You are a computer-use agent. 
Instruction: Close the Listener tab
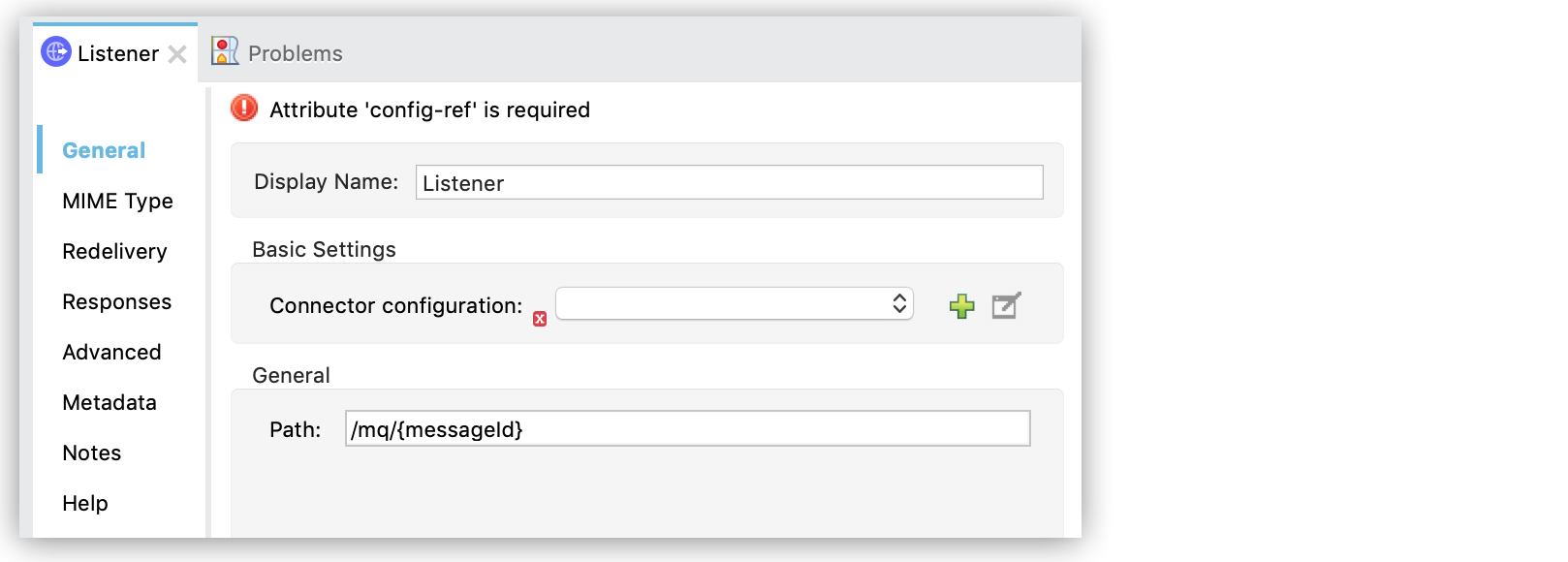[177, 54]
